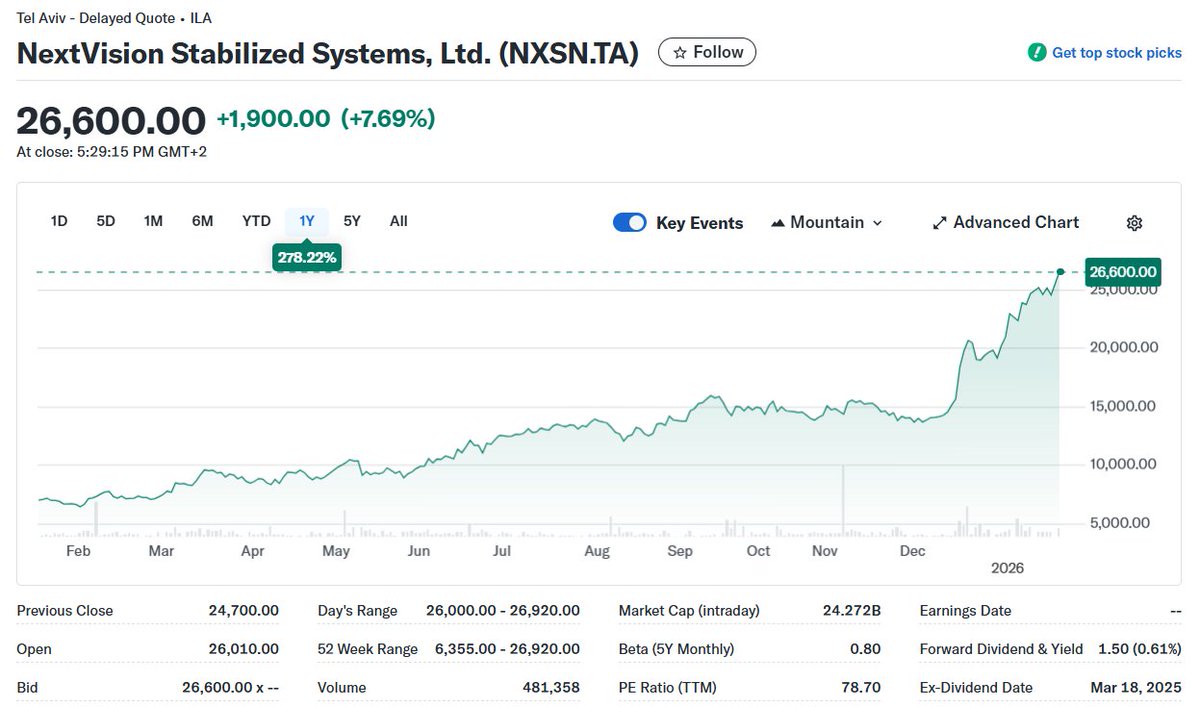Switch chart to 6M range
The width and height of the screenshot is (1200, 707).
coord(202,221)
